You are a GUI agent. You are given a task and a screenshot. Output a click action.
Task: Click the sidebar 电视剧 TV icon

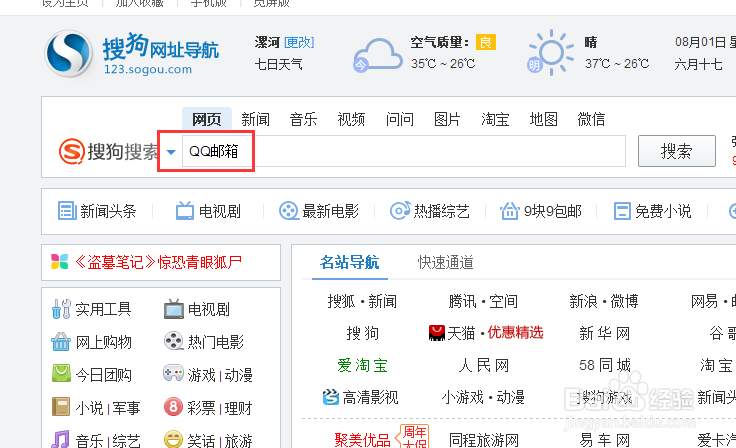pos(174,309)
